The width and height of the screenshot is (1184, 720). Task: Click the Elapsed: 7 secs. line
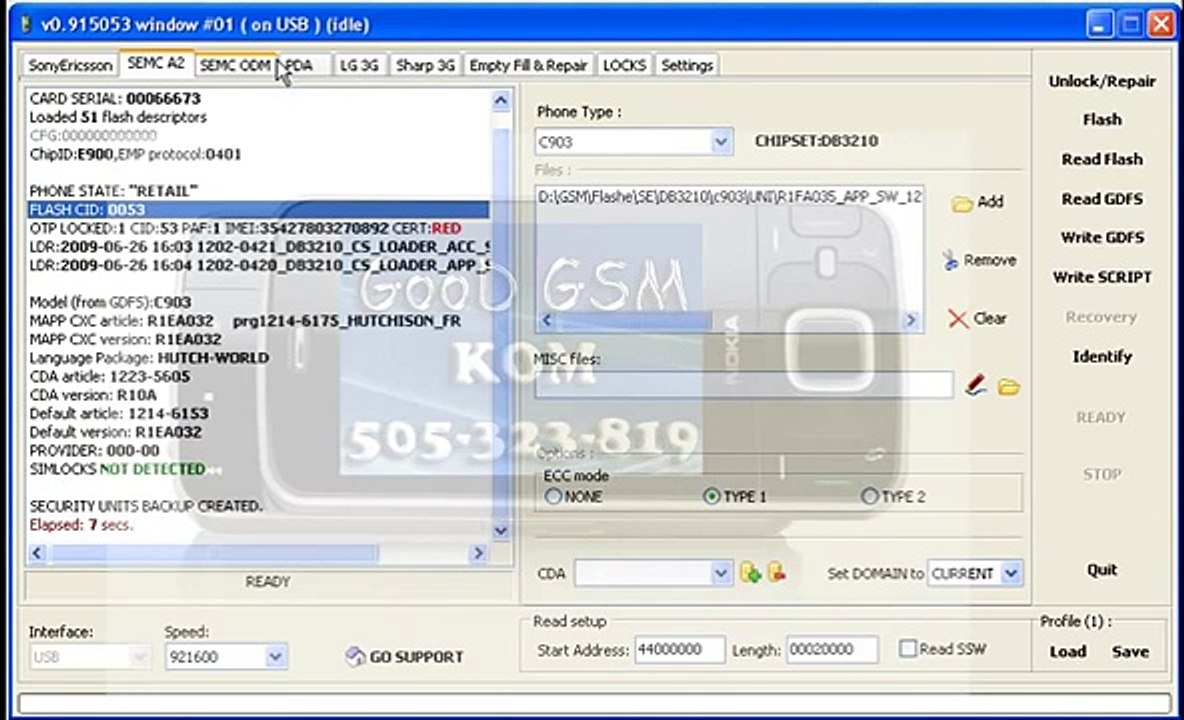(82, 525)
